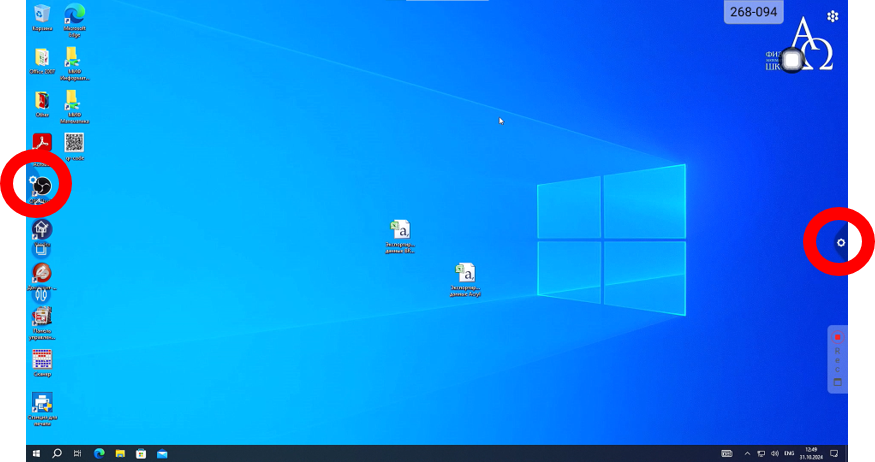Select the upper spreadsheet file in desktop center
This screenshot has width=875, height=462.
[400, 230]
